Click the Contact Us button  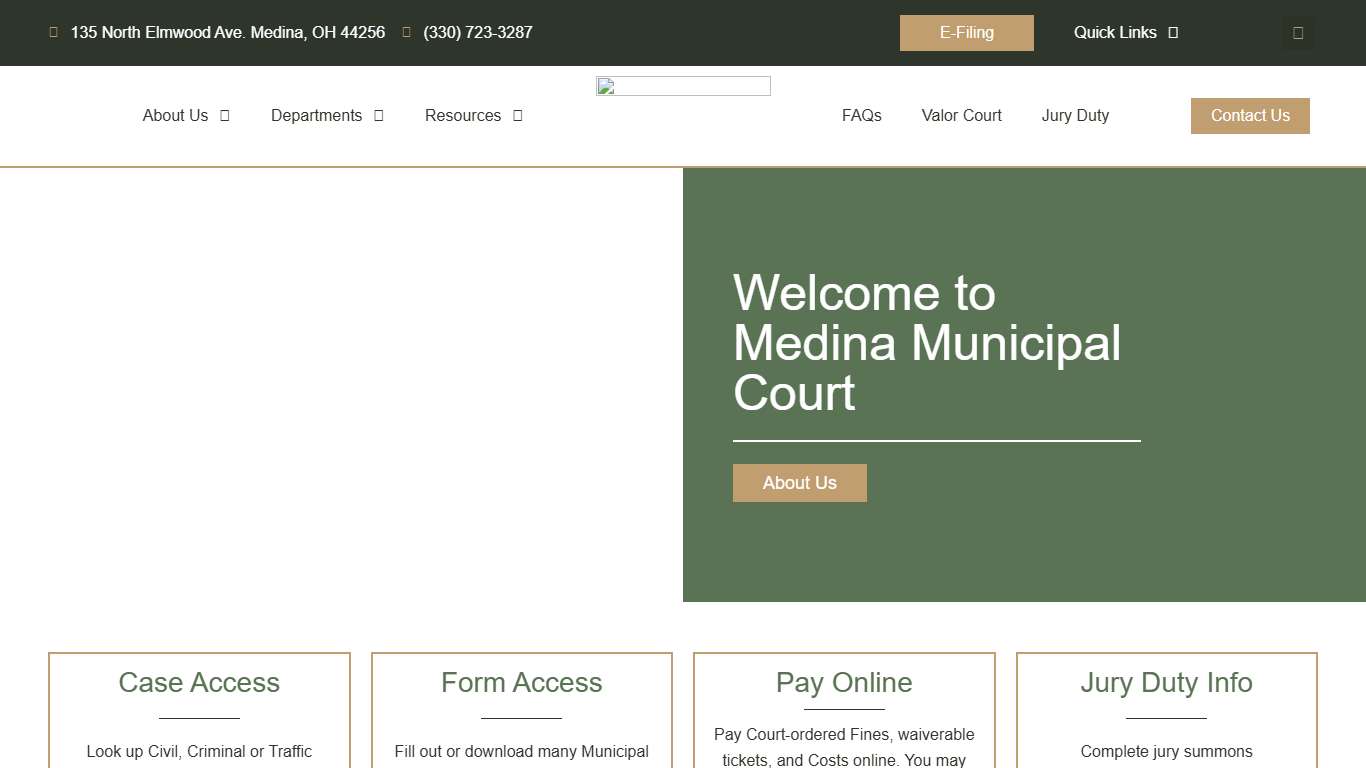tap(1250, 115)
